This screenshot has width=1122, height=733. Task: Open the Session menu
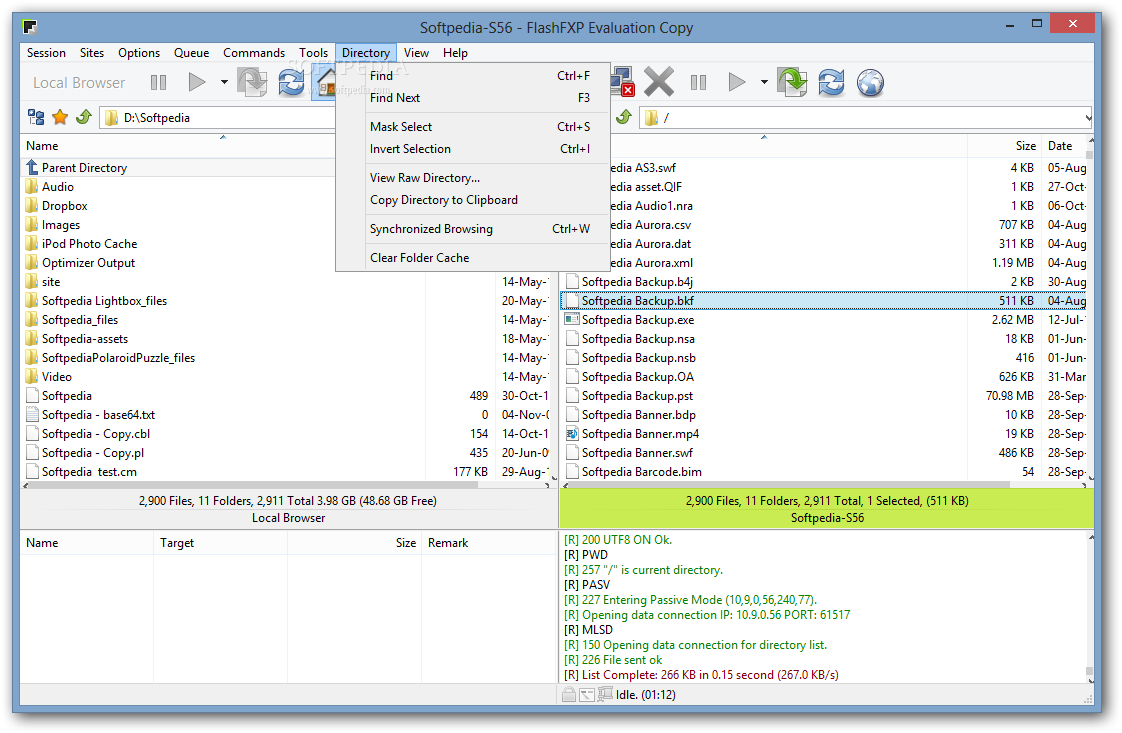(x=47, y=53)
